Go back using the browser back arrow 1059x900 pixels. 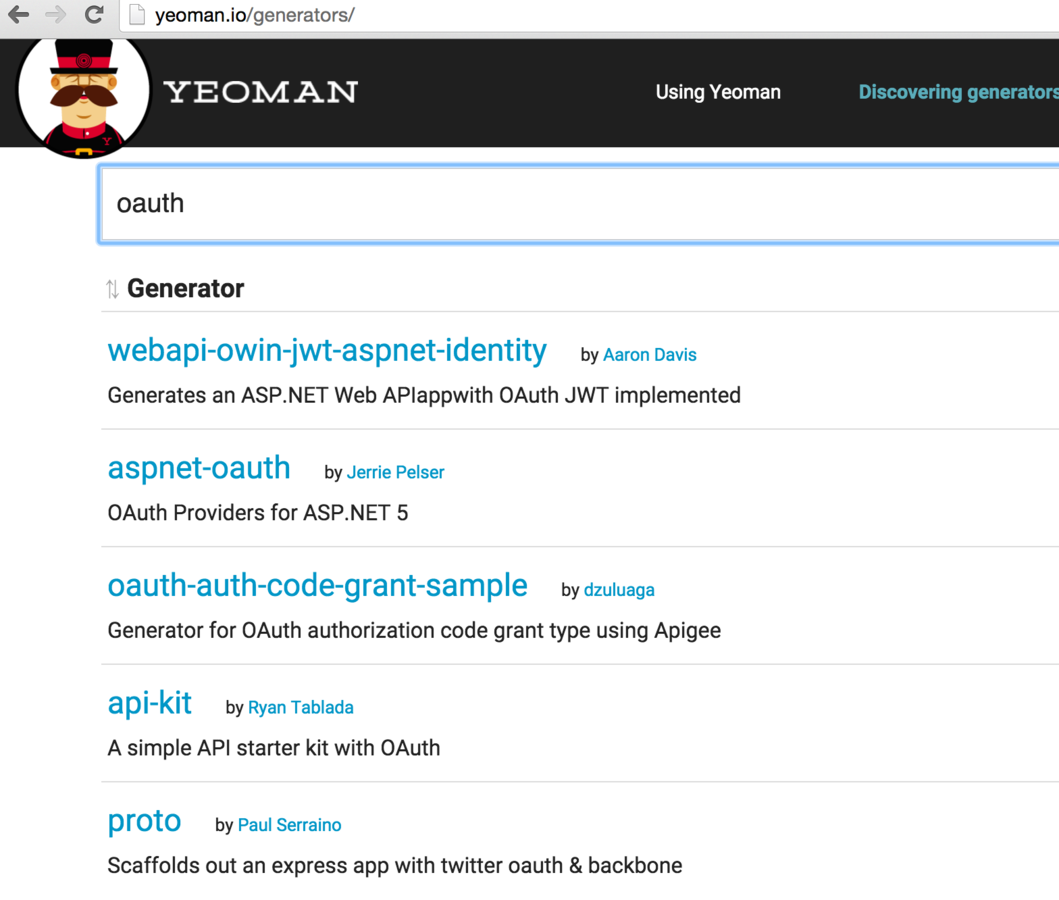pos(18,14)
